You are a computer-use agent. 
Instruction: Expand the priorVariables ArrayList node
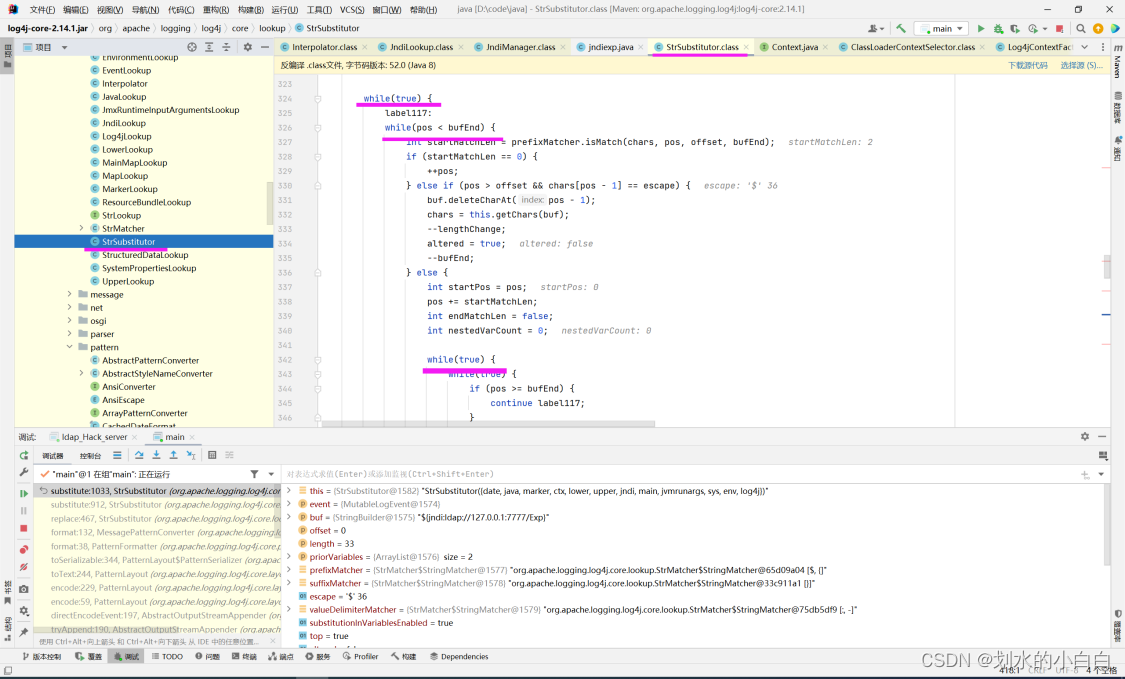tap(289, 557)
